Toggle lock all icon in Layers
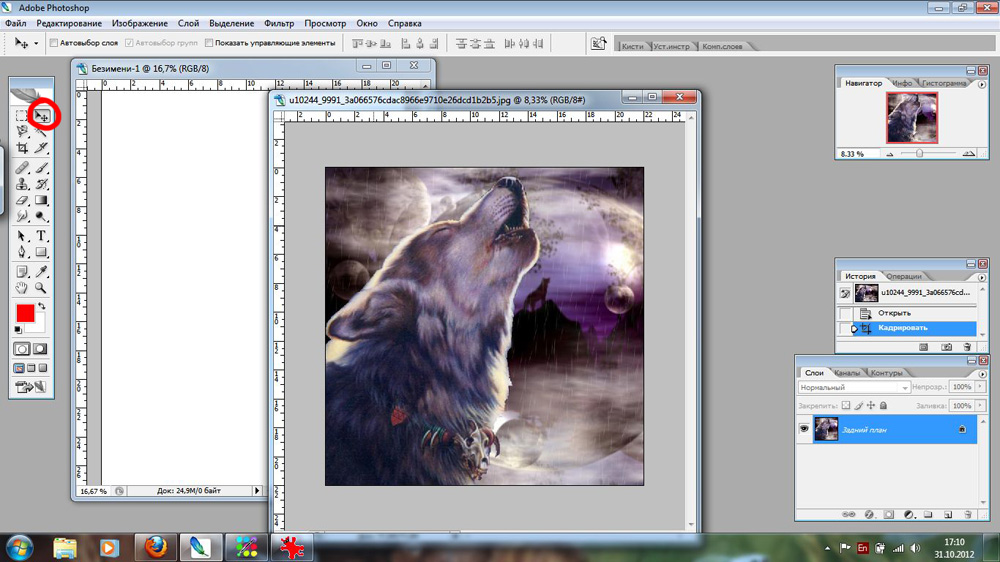 (x=883, y=405)
